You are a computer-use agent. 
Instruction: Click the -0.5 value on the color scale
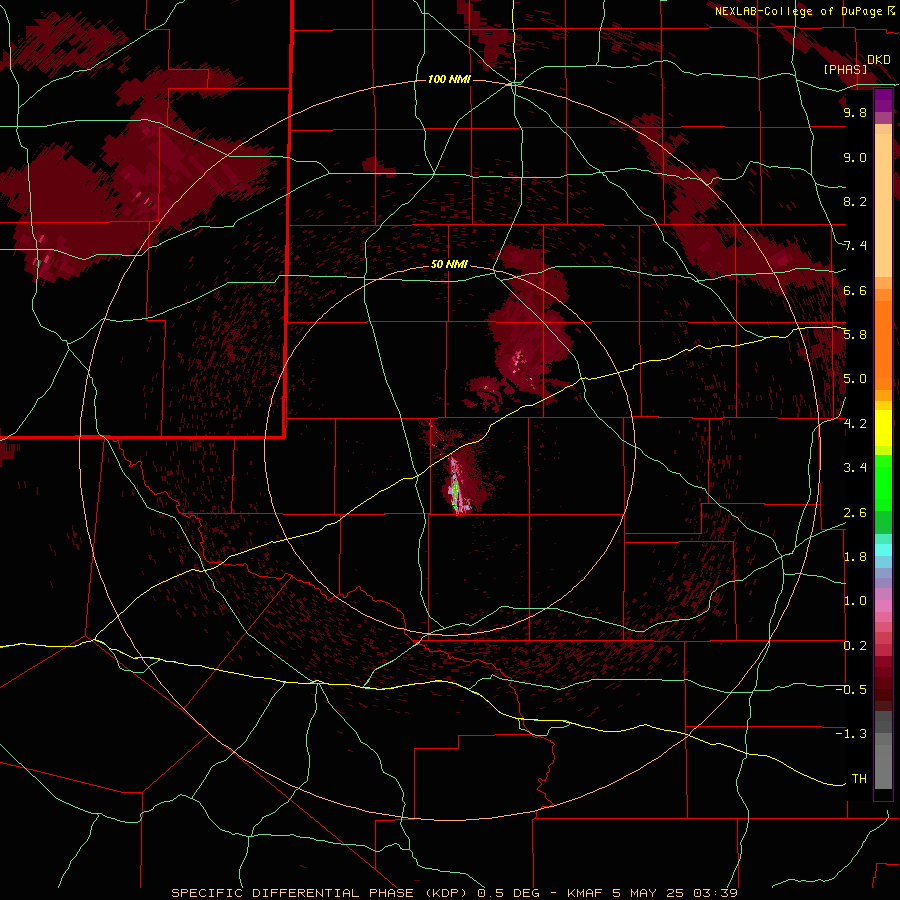pos(851,689)
